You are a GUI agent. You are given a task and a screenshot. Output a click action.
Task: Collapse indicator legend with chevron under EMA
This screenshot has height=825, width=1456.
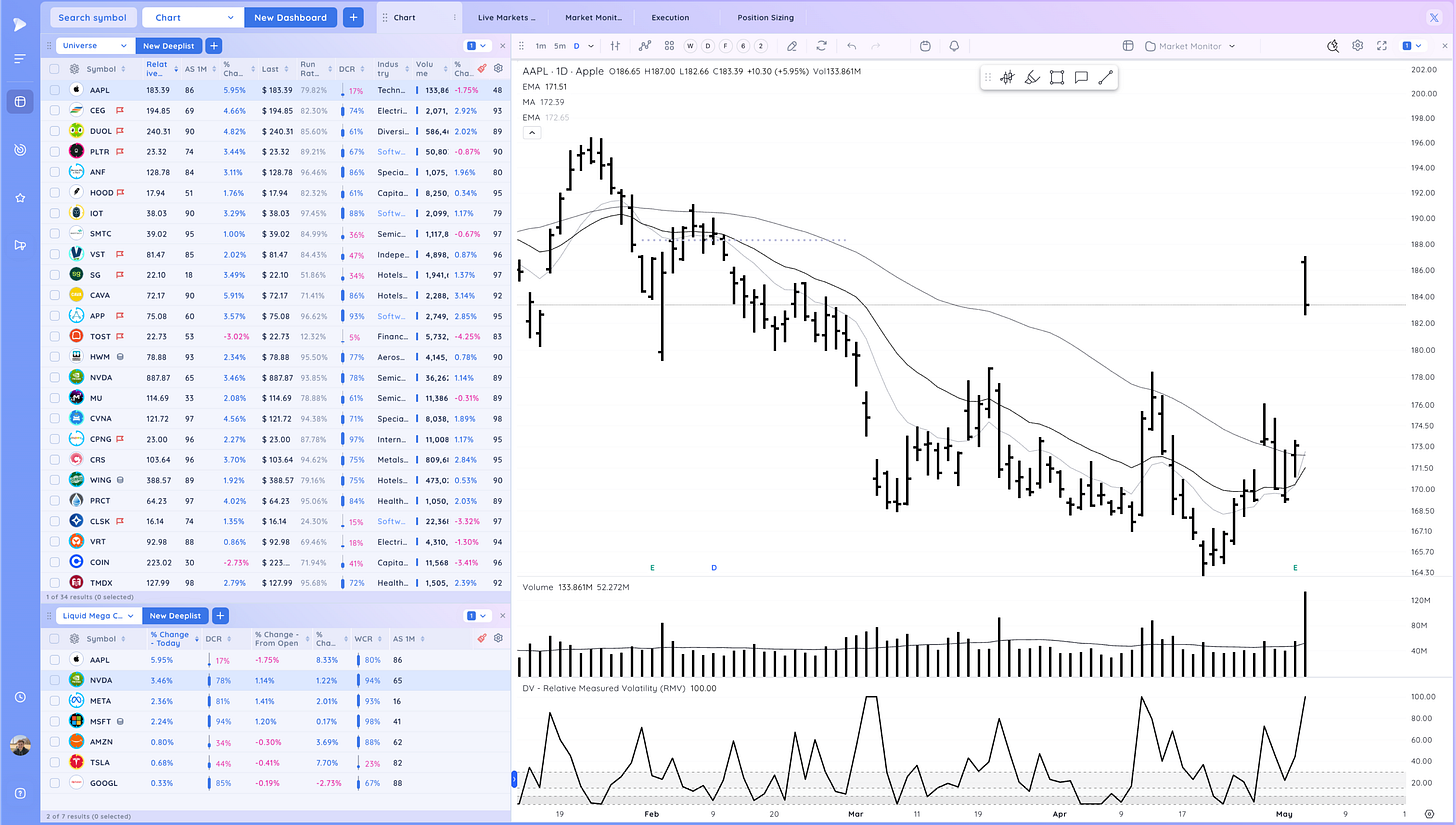532,132
